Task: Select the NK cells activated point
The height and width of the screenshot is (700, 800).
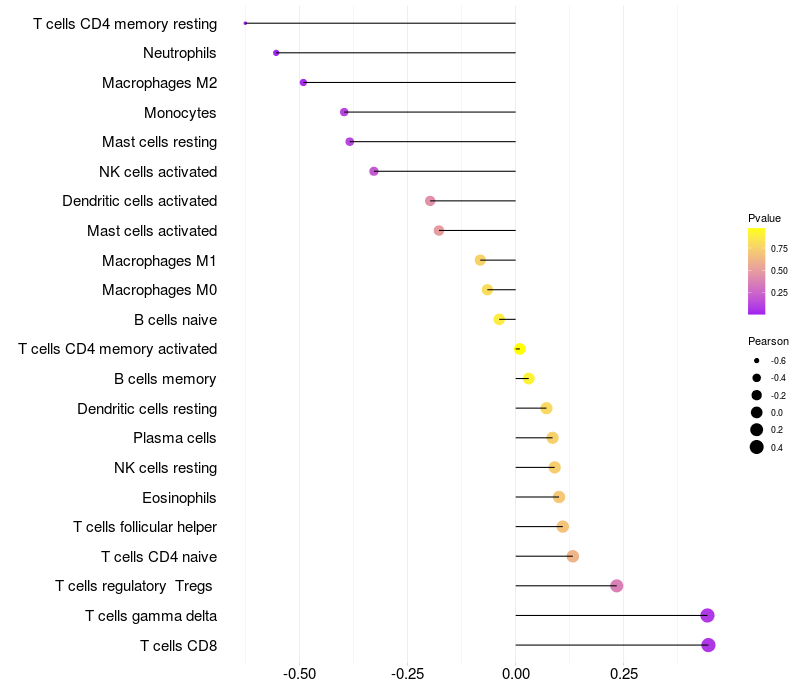Action: click(x=374, y=171)
